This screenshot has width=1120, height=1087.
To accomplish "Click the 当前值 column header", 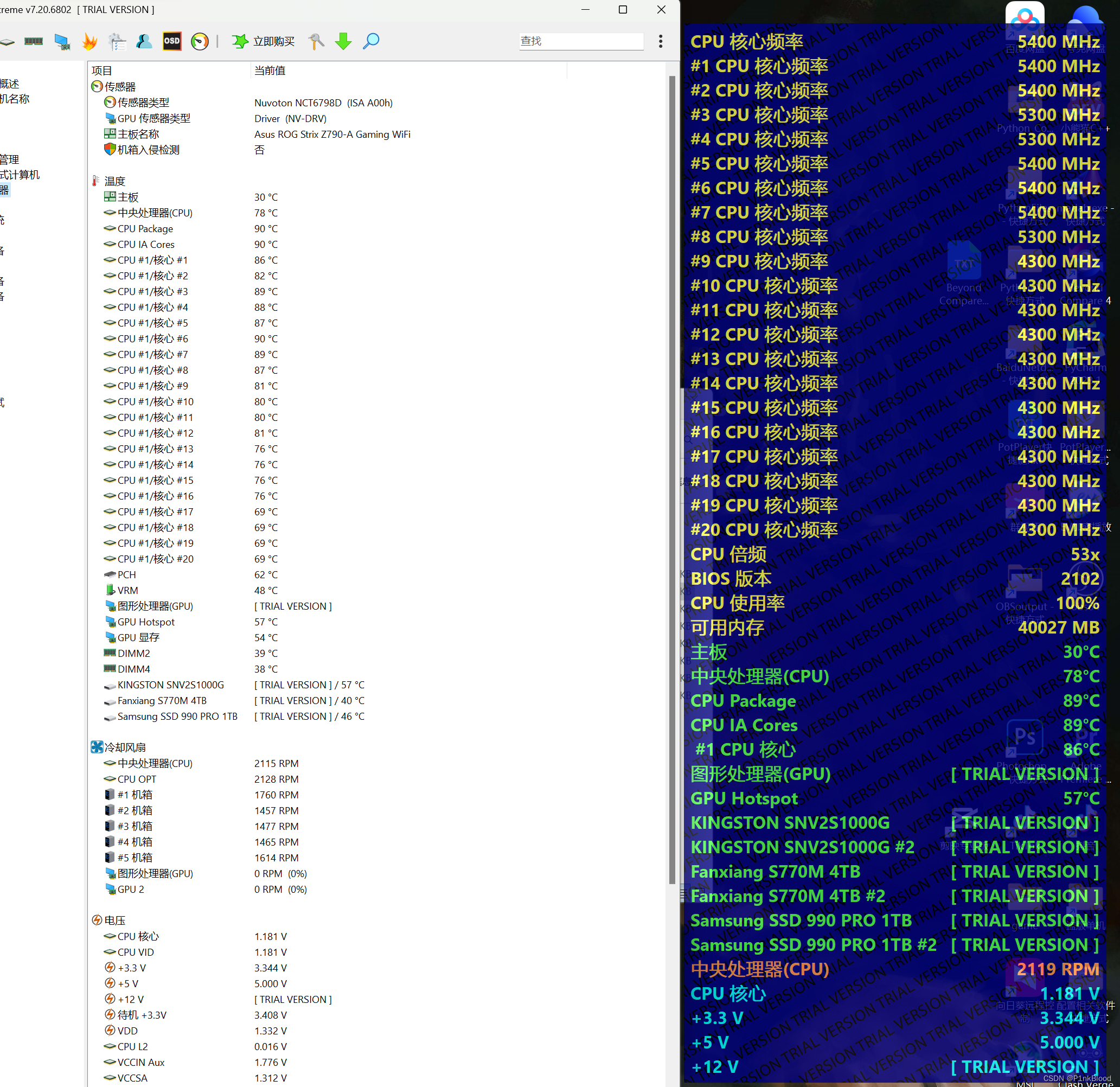I will (x=270, y=71).
